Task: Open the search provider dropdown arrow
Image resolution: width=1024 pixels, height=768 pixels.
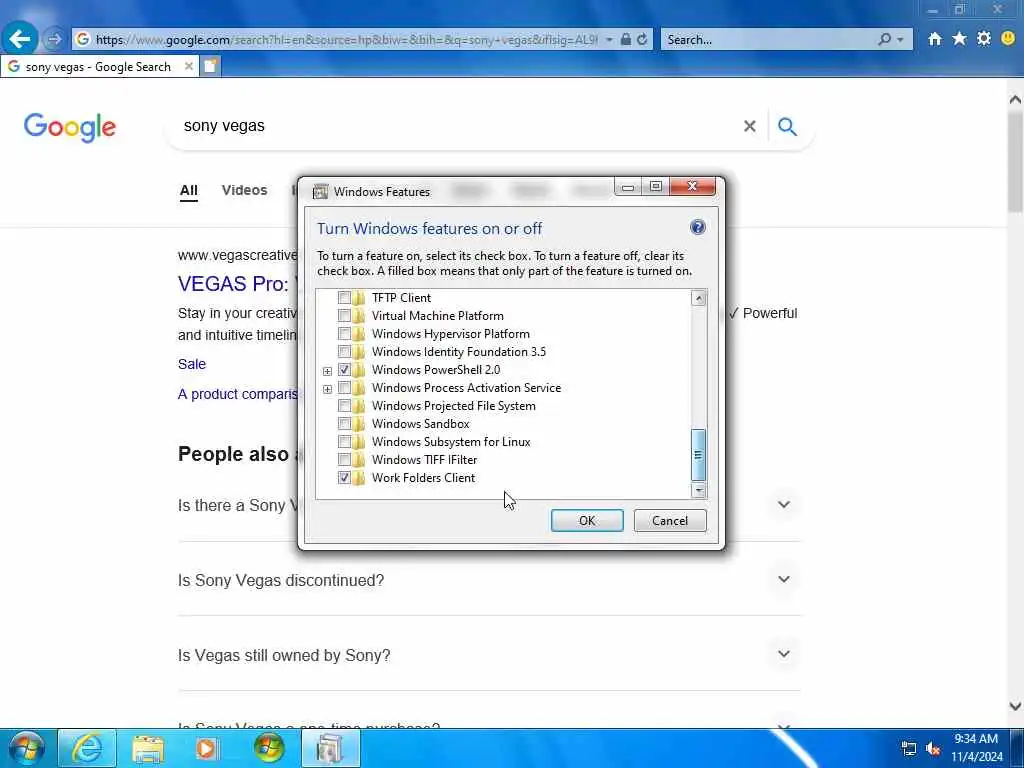Action: coord(901,39)
